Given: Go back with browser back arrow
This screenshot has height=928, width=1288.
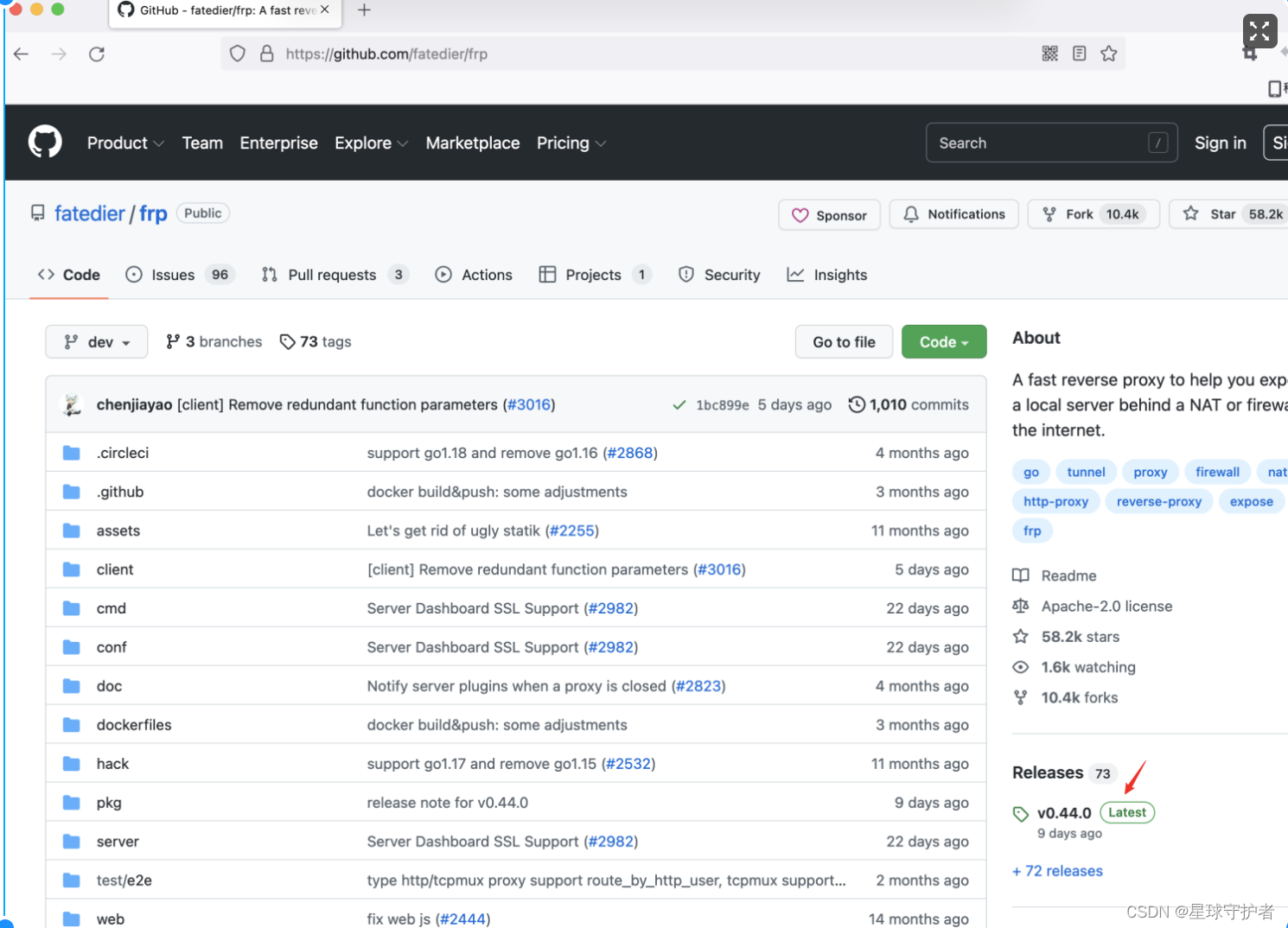Looking at the screenshot, I should [x=22, y=54].
